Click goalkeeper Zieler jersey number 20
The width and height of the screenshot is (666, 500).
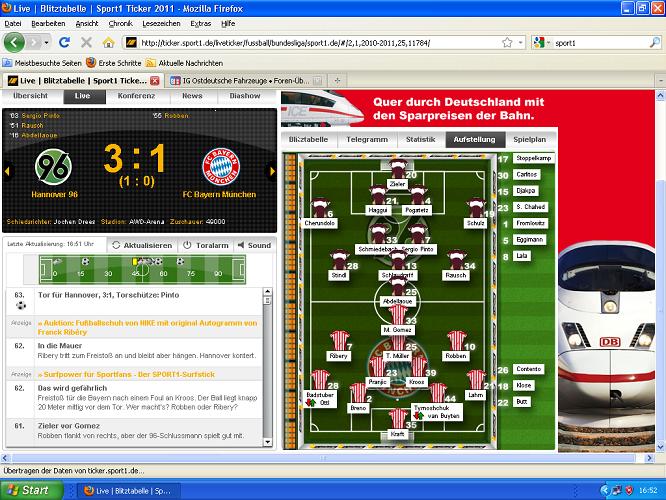pyautogui.click(x=398, y=169)
